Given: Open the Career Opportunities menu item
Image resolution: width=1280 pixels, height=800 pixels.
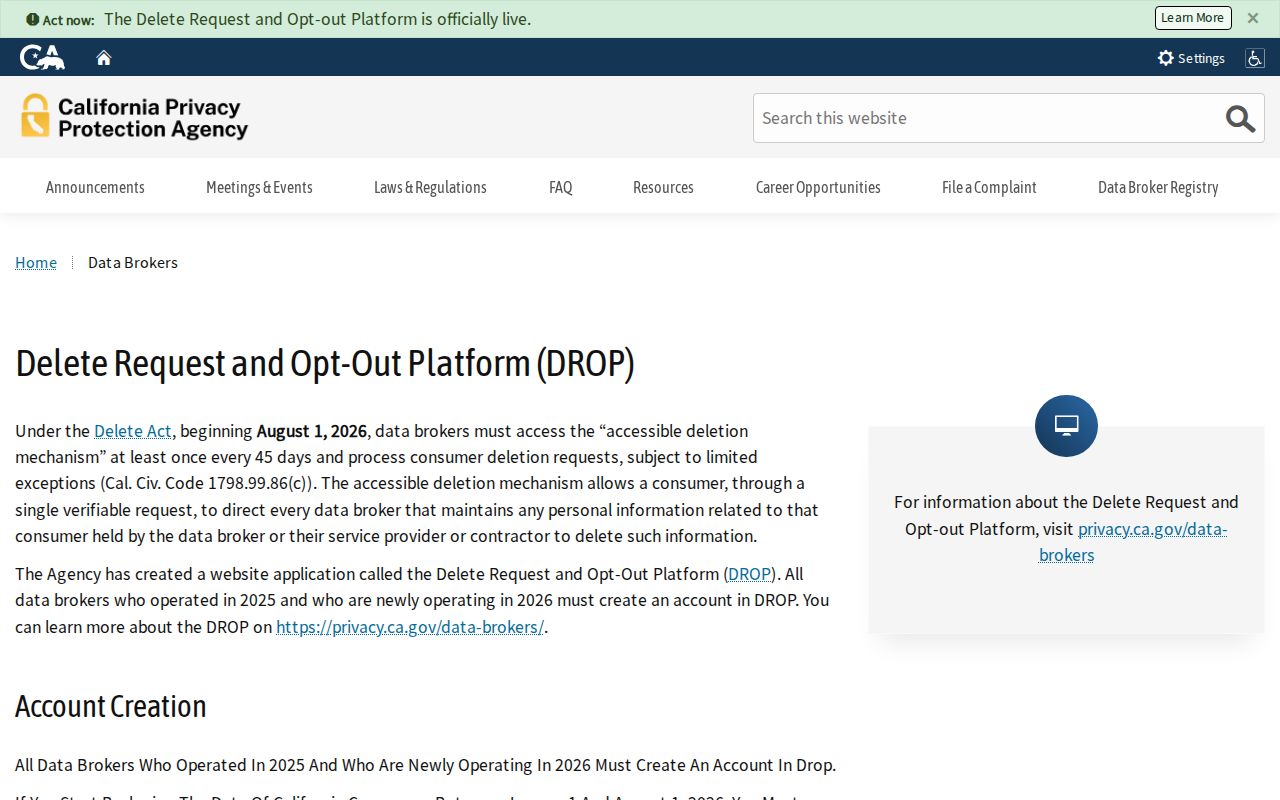Looking at the screenshot, I should click(x=818, y=187).
